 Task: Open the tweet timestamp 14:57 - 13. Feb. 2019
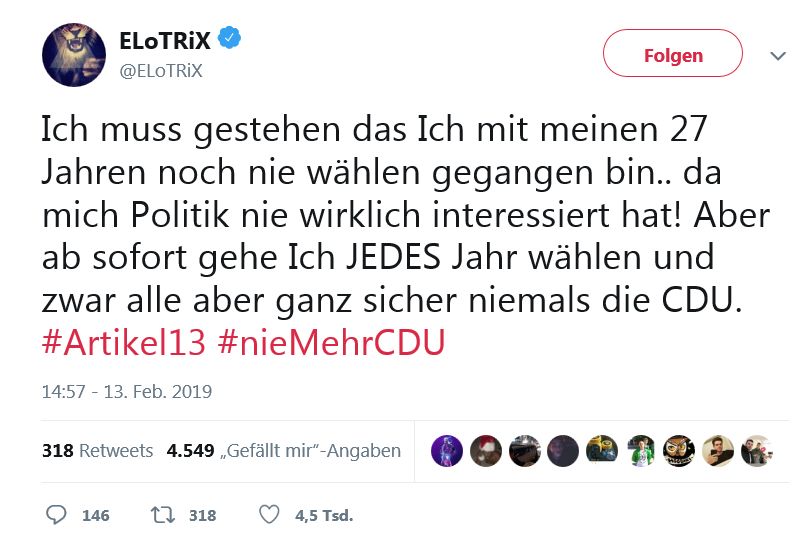(127, 392)
